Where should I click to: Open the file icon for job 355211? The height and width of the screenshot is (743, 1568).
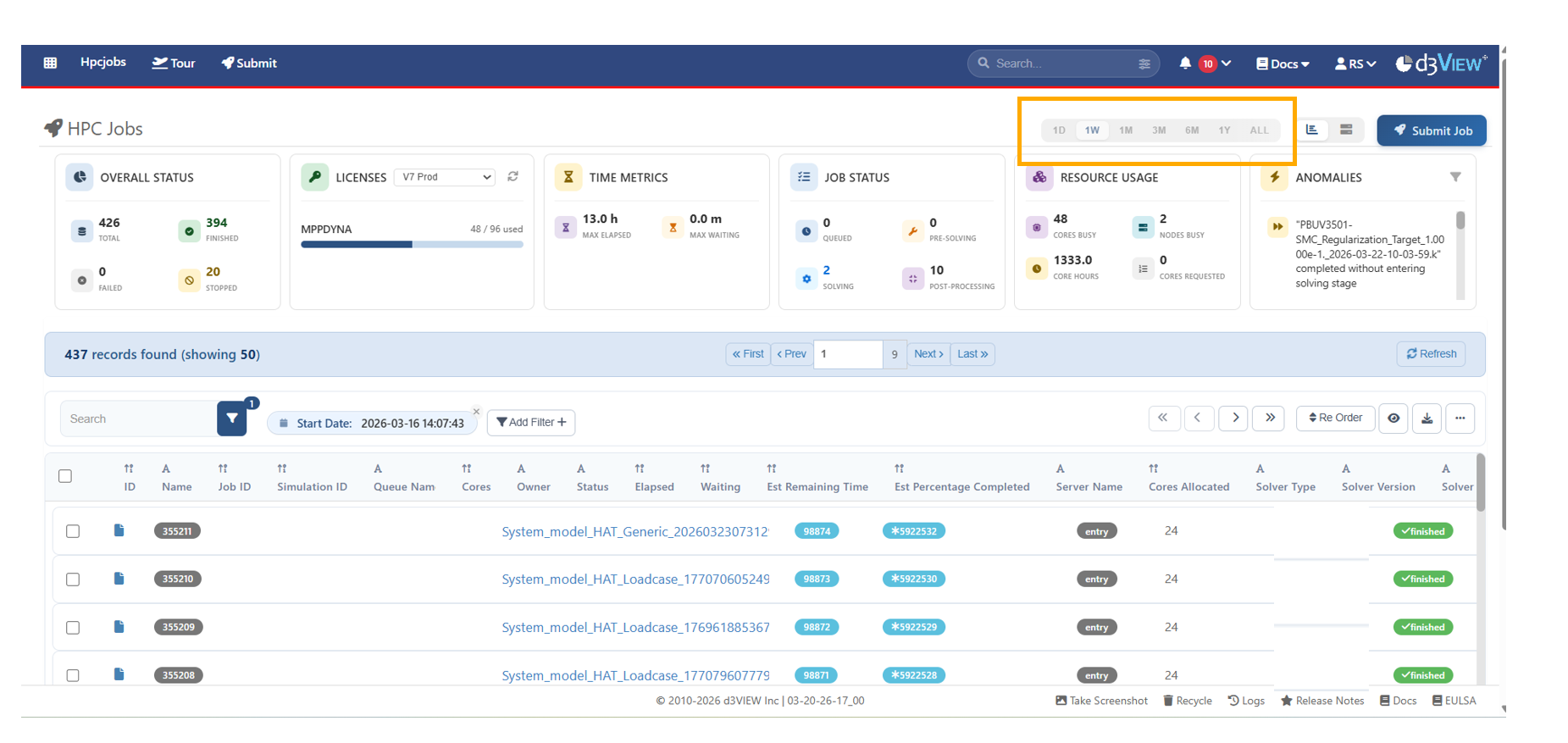[119, 531]
